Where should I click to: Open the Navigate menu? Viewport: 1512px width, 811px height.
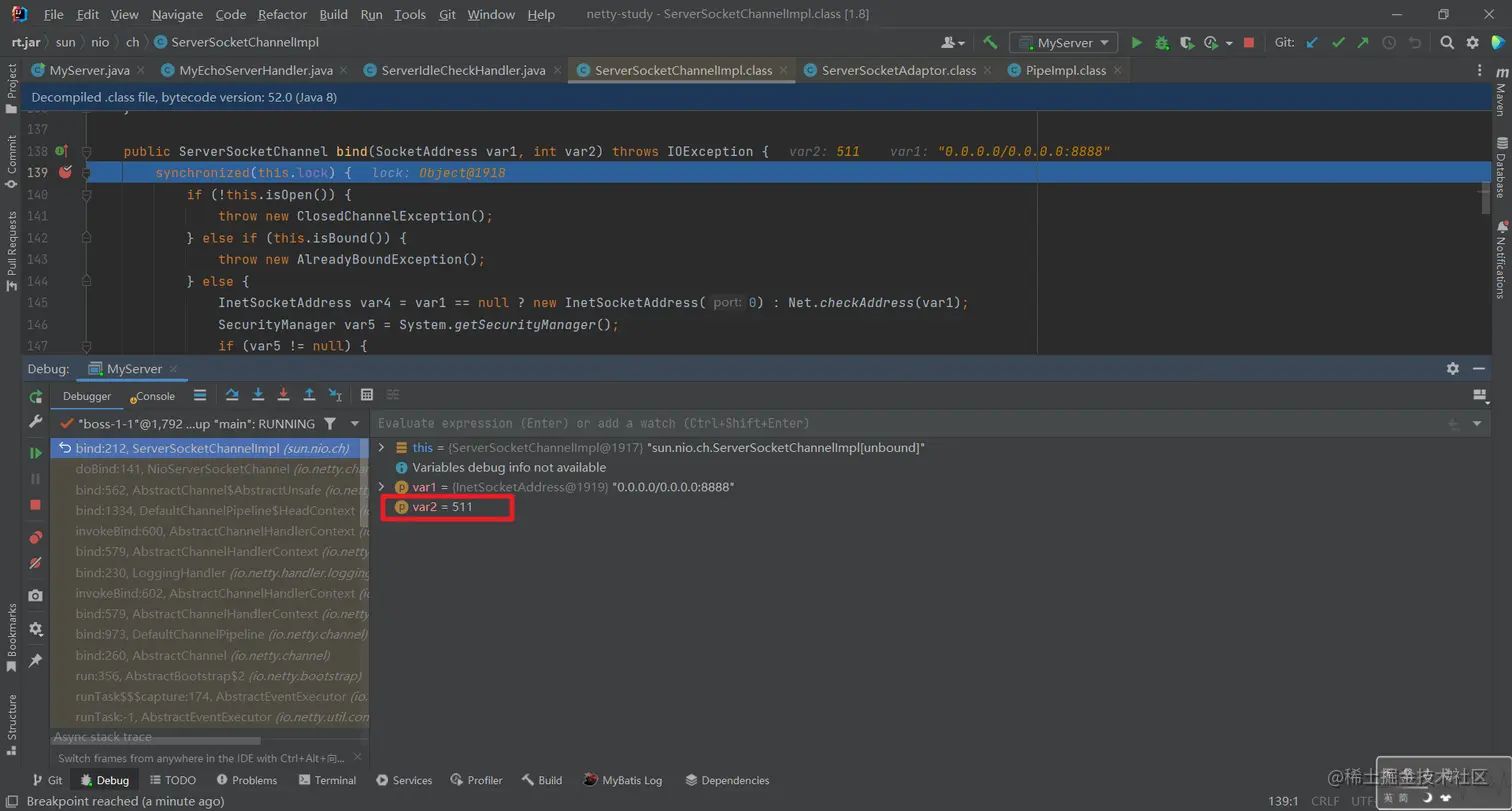click(177, 15)
